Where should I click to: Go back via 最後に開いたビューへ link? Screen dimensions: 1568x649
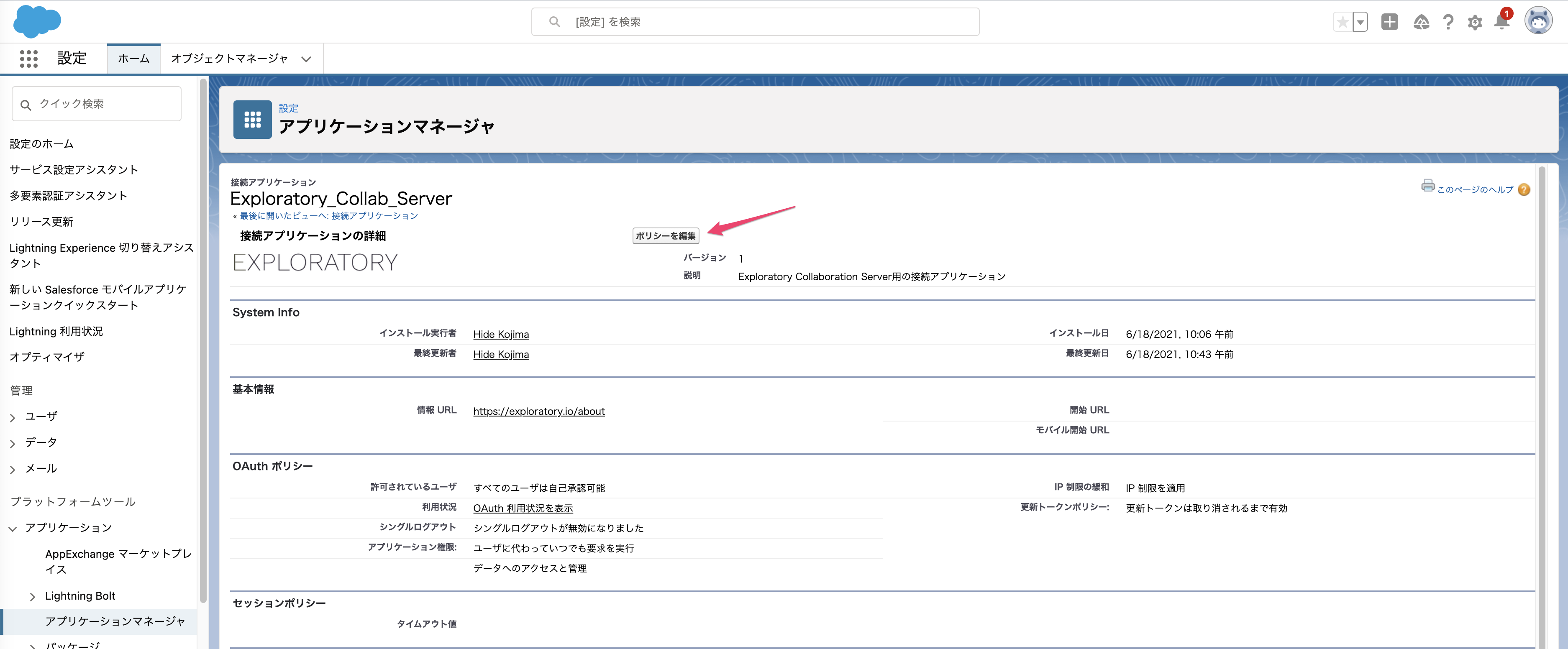[x=328, y=216]
